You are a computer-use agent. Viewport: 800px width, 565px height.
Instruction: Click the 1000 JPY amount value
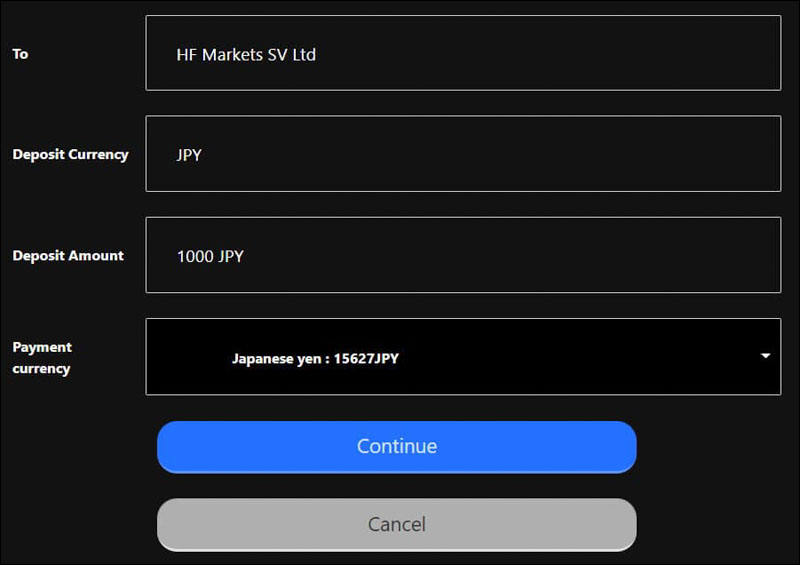(210, 256)
